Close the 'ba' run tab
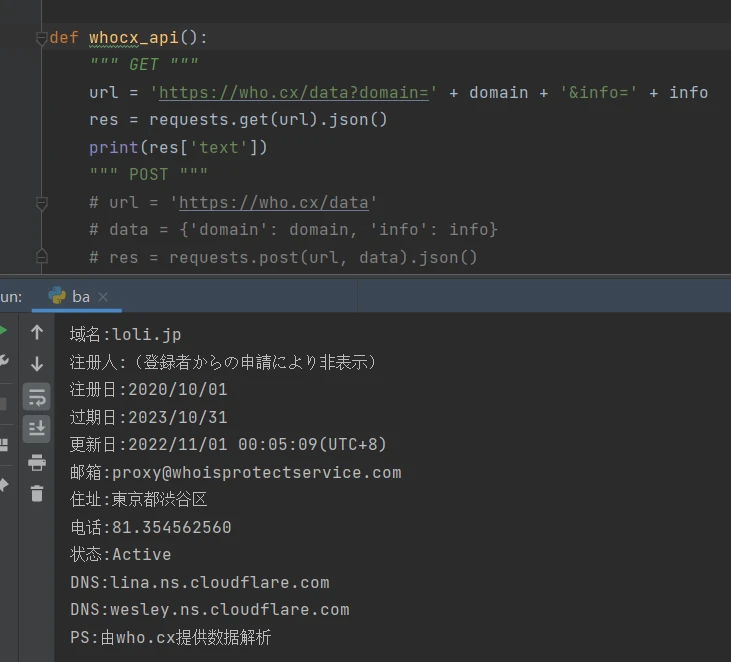Viewport: 731px width, 662px height. coord(103,297)
